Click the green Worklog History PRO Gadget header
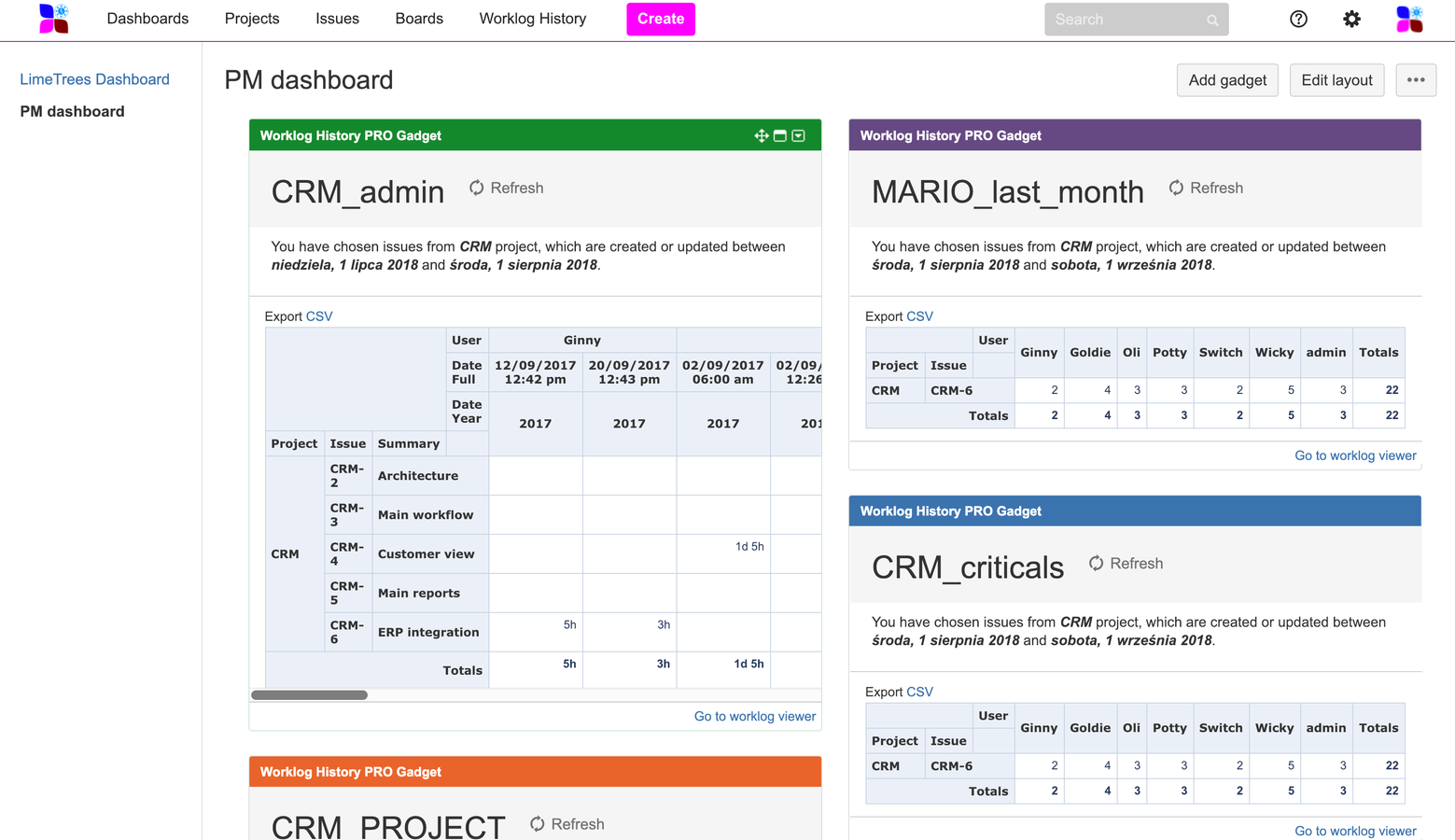Image resolution: width=1455 pixels, height=840 pixels. coord(535,135)
